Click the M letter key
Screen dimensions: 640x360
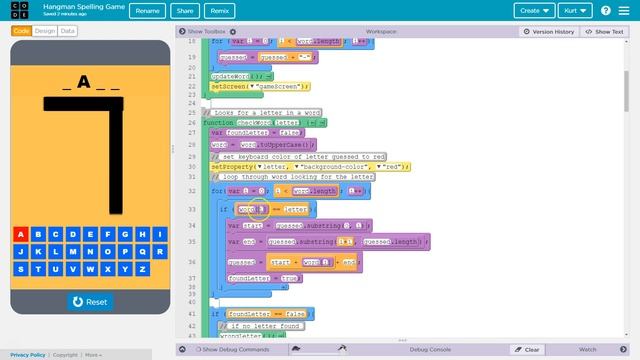[x=73, y=252]
